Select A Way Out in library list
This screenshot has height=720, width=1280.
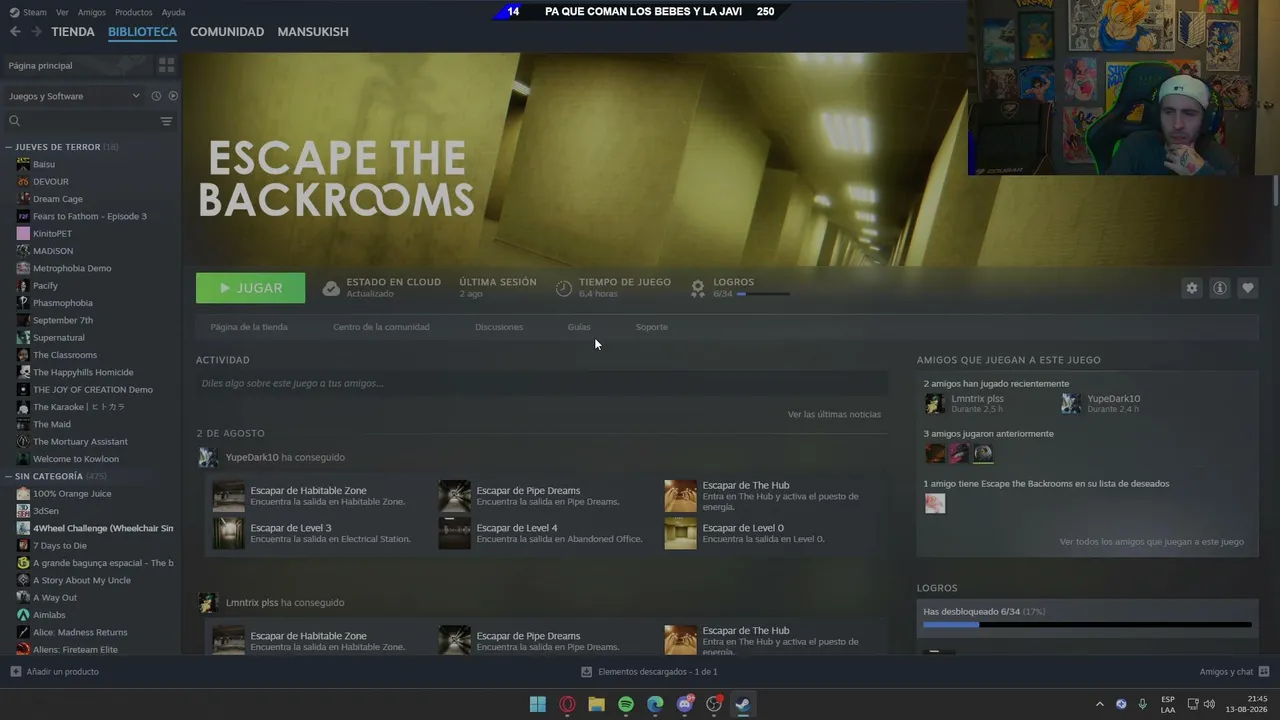coord(55,598)
